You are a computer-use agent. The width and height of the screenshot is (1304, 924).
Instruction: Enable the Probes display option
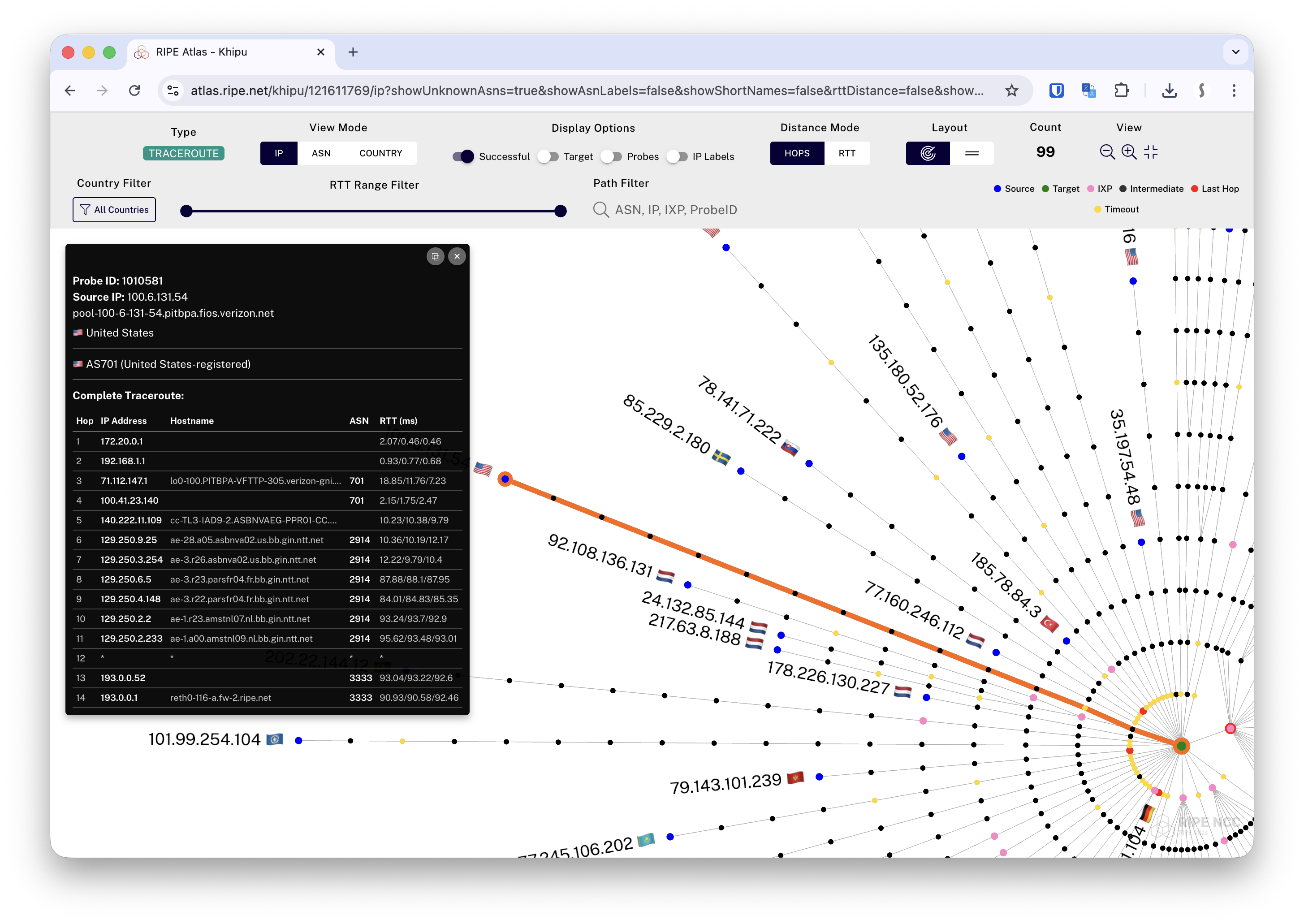coord(613,156)
